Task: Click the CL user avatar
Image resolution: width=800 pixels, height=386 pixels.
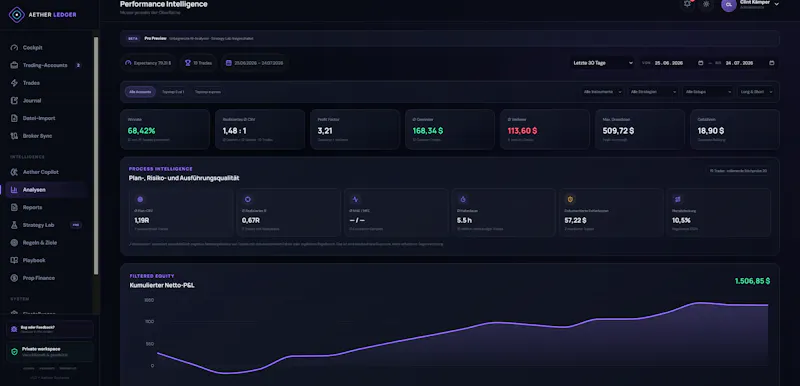Action: pos(729,4)
